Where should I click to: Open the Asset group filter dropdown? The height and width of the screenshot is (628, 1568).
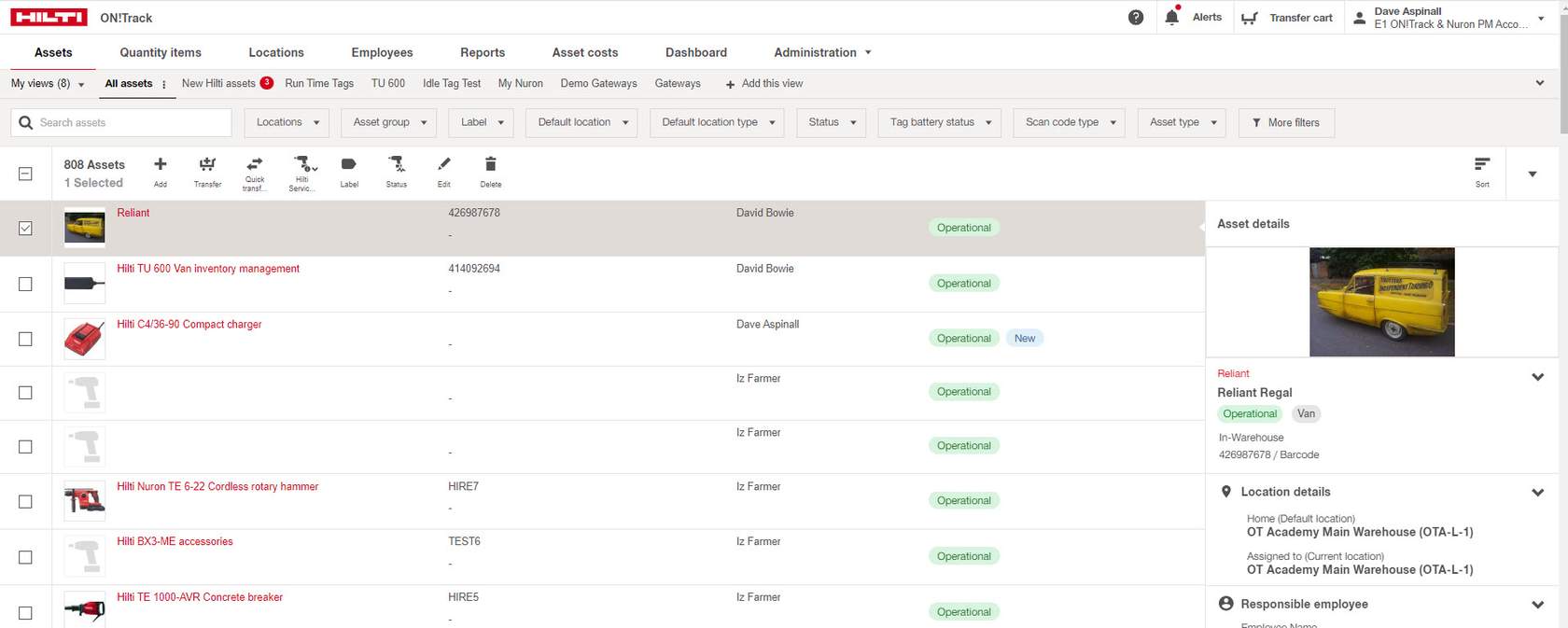click(x=390, y=122)
